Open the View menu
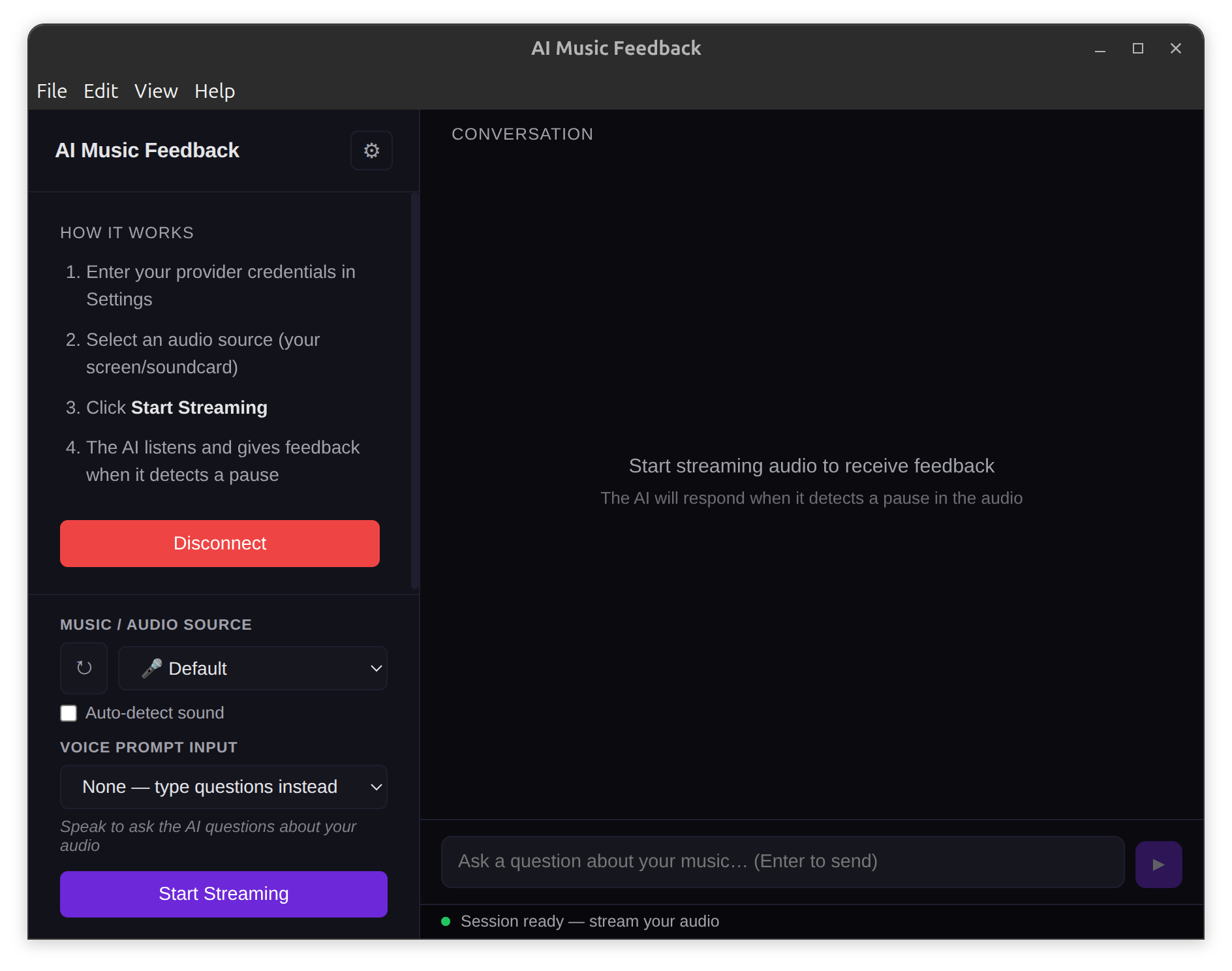 tap(156, 91)
